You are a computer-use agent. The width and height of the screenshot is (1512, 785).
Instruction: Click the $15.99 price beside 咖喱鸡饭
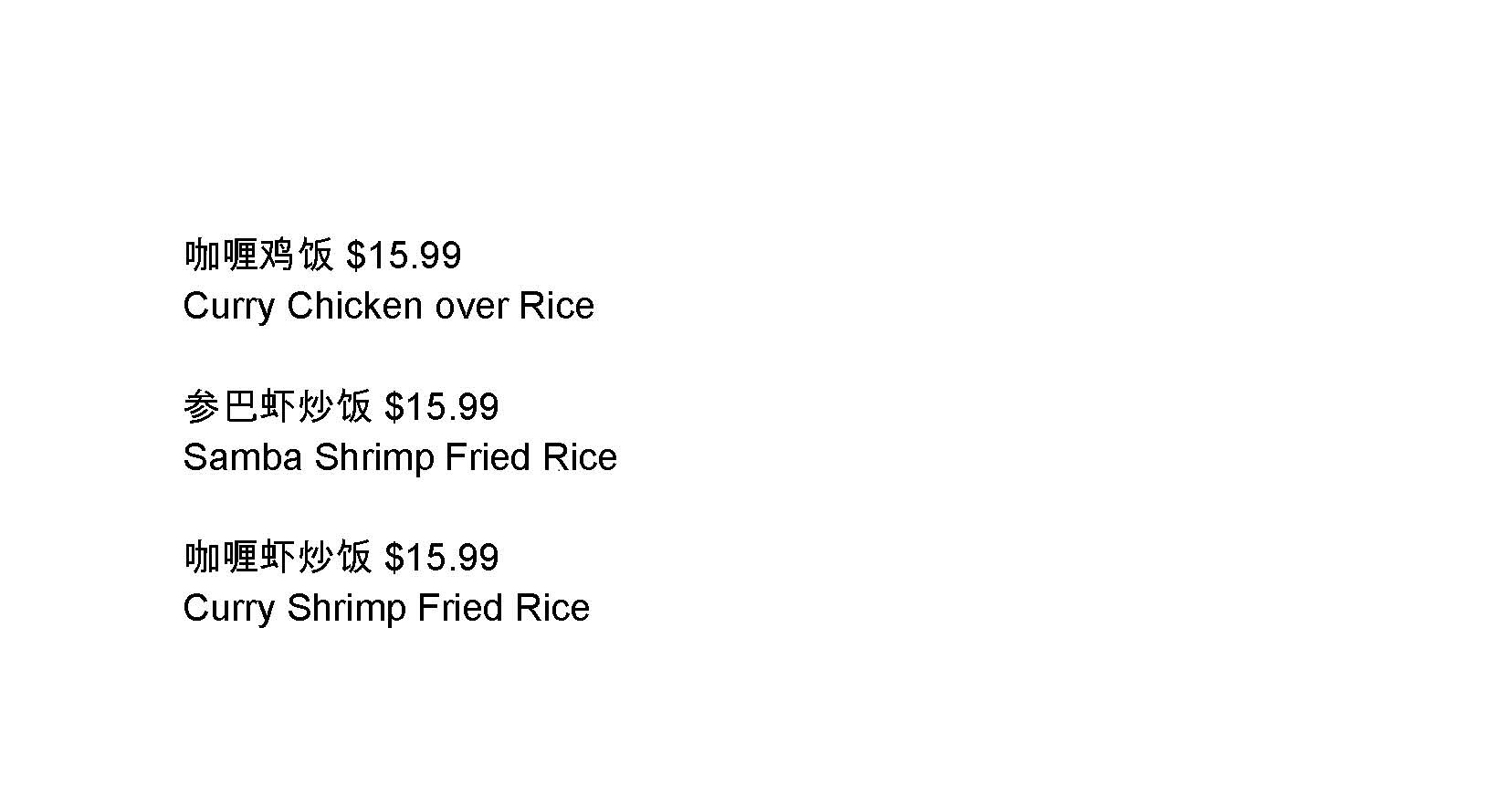click(404, 256)
